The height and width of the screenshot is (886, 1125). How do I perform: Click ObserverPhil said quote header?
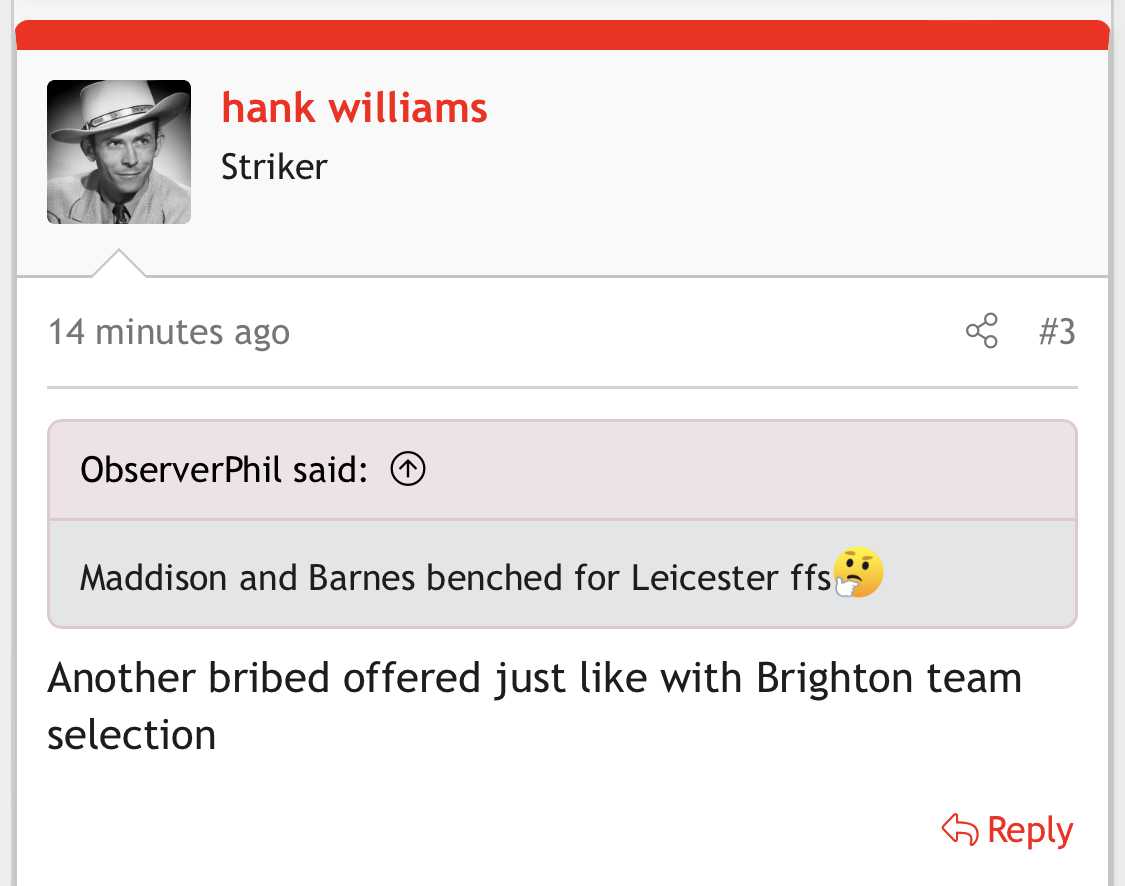pyautogui.click(x=562, y=470)
